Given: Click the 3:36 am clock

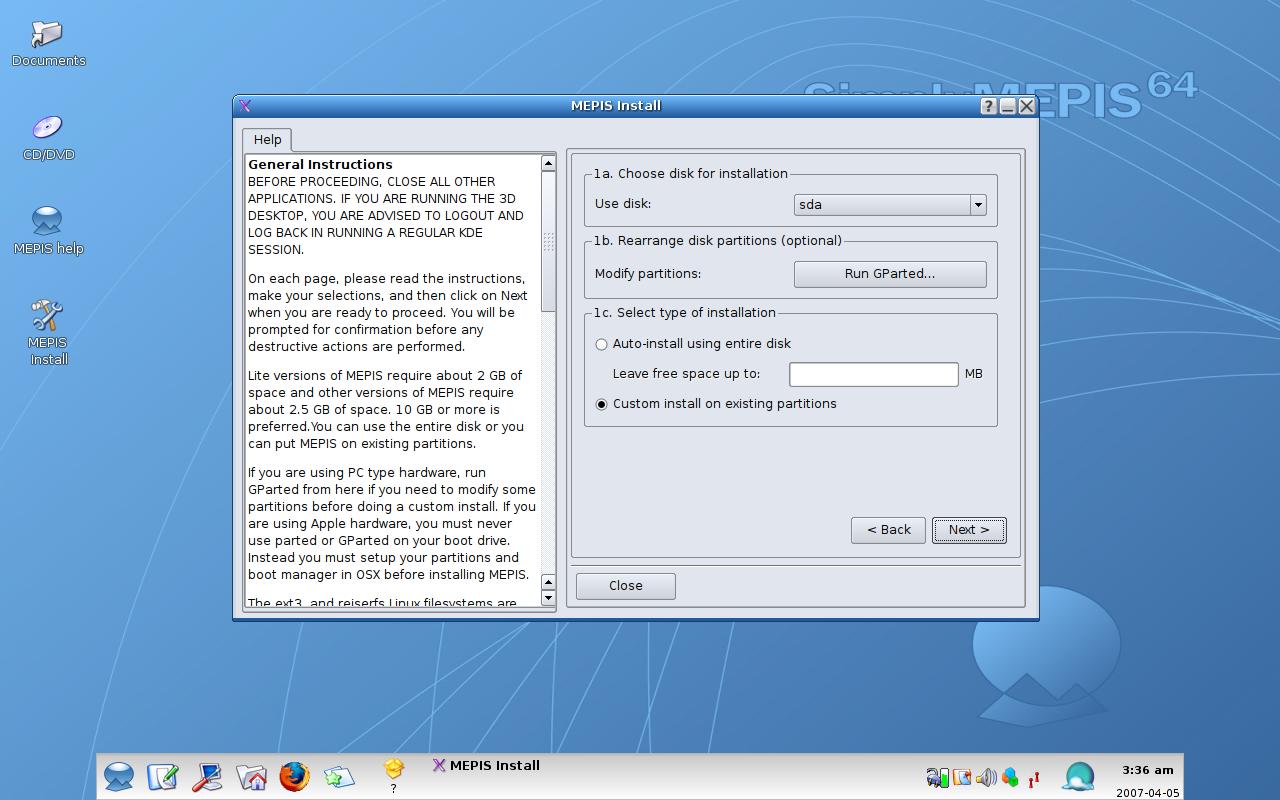Looking at the screenshot, I should (x=1147, y=770).
